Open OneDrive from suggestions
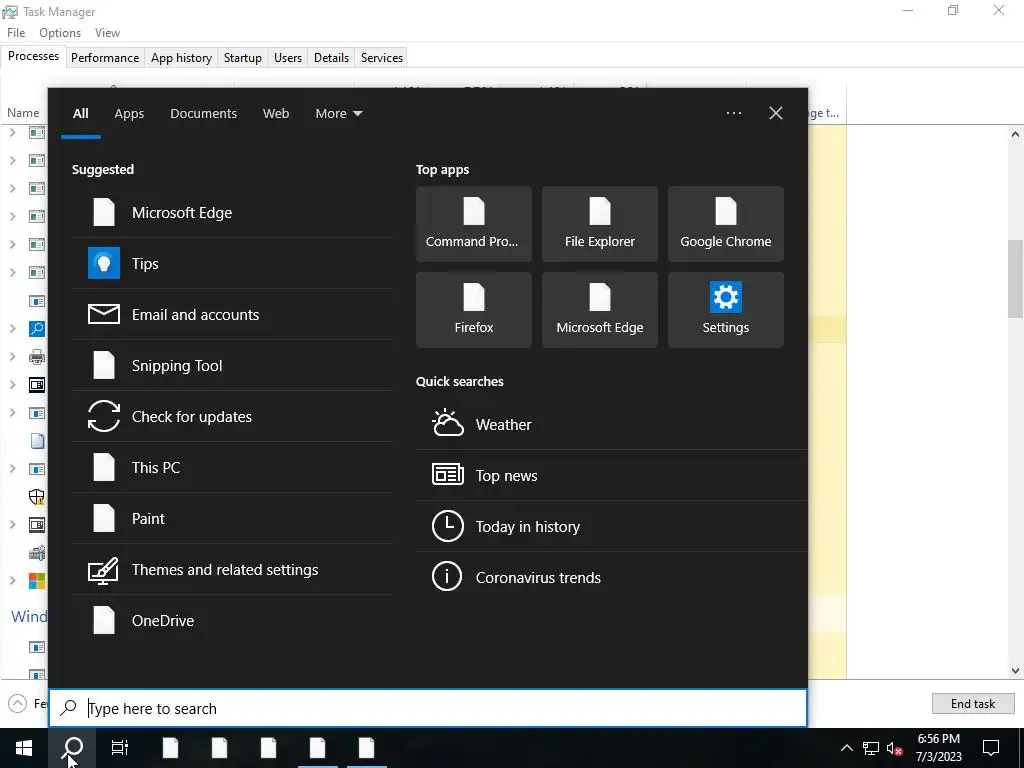Image resolution: width=1024 pixels, height=768 pixels. coord(232,620)
